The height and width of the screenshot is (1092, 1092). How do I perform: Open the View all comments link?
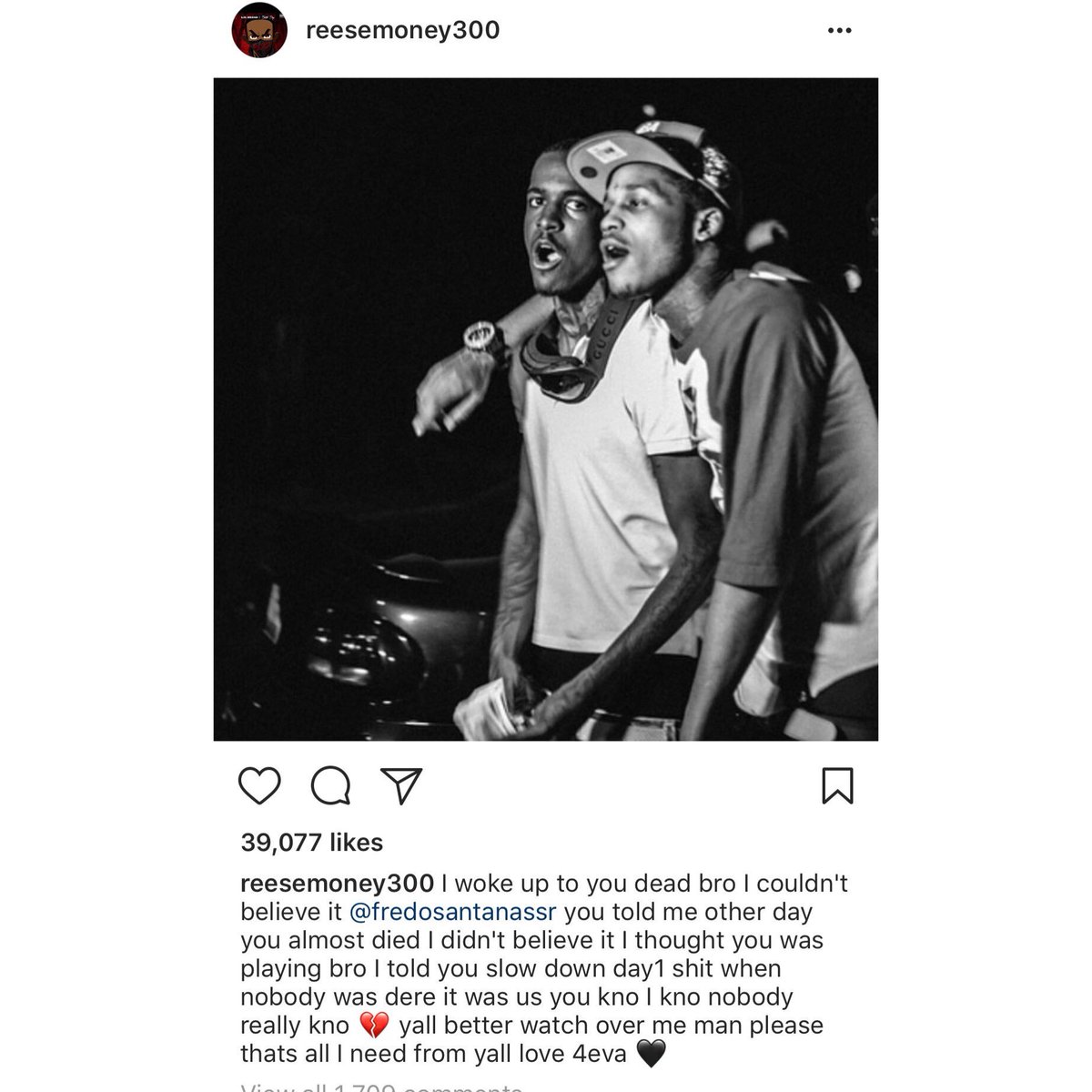(x=381, y=1084)
